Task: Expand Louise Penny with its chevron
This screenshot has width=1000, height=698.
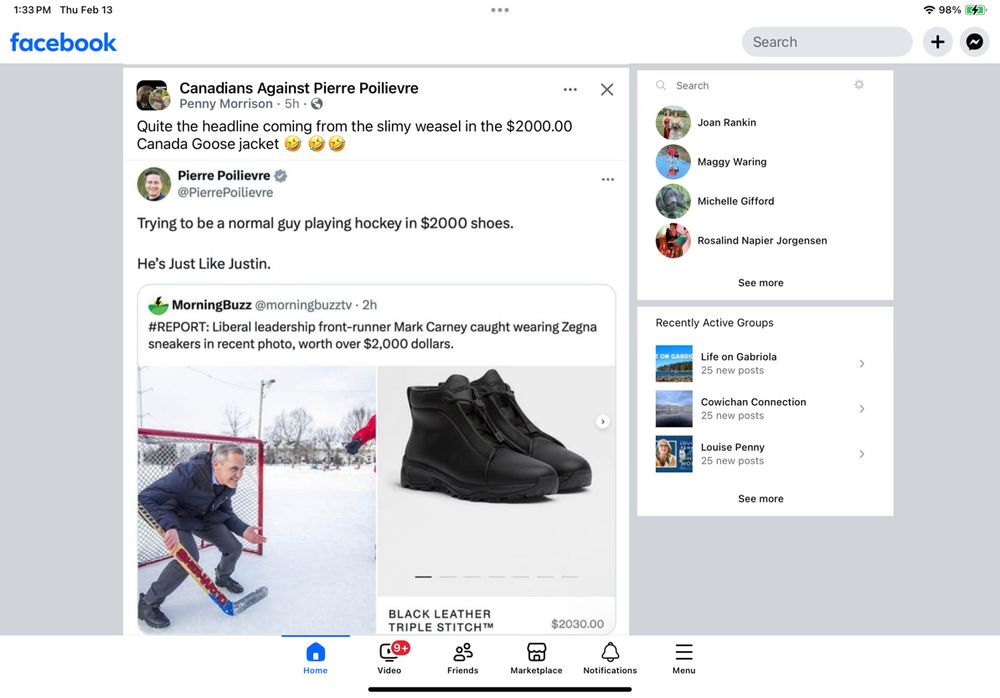Action: 861,454
